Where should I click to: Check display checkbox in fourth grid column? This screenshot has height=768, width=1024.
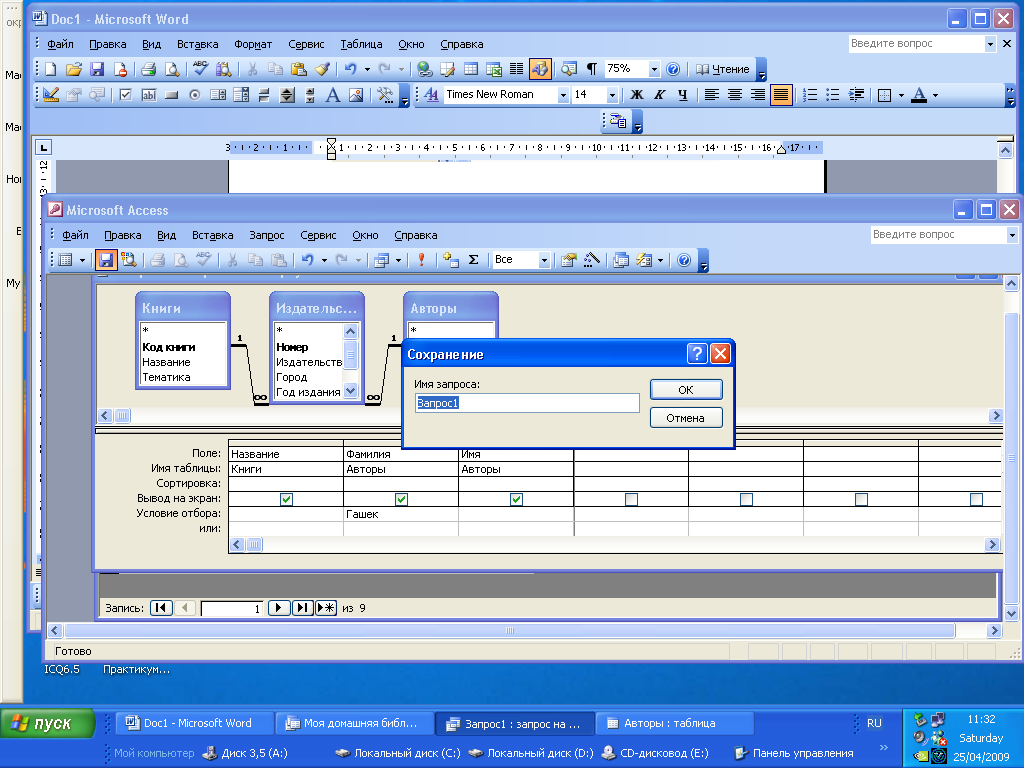coord(631,499)
